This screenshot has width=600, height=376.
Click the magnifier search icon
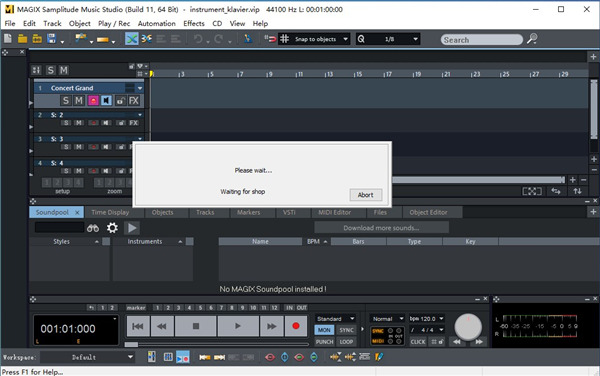532,39
